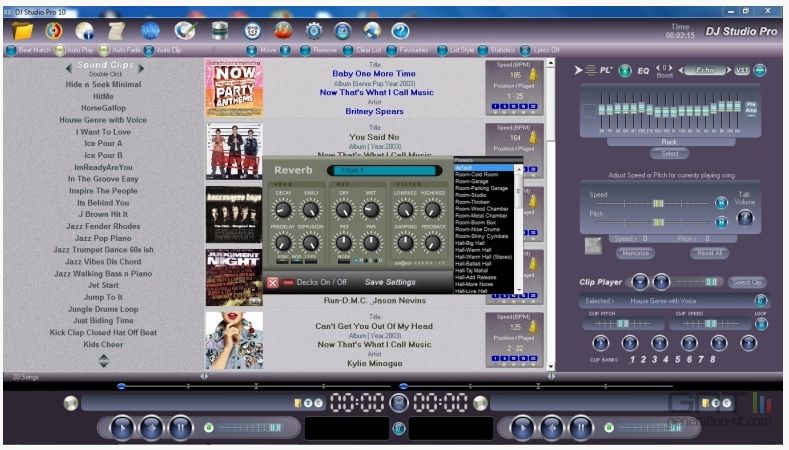Viewport: 789px width, 450px height.
Task: Click the flame burn toolbar icon
Action: [283, 31]
